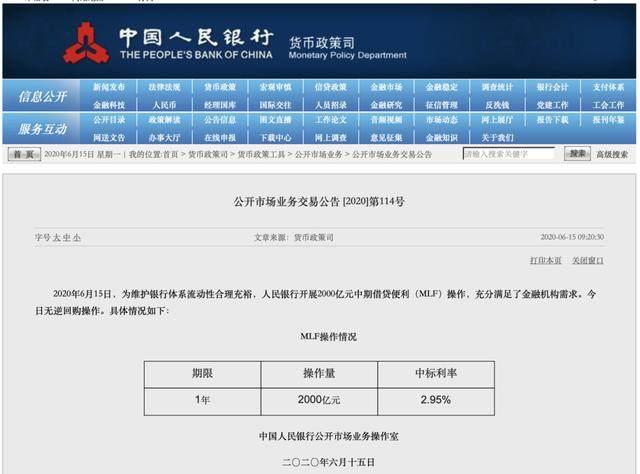Click the 首页 home button
Viewport: 640px width, 474px height.
tap(24, 154)
